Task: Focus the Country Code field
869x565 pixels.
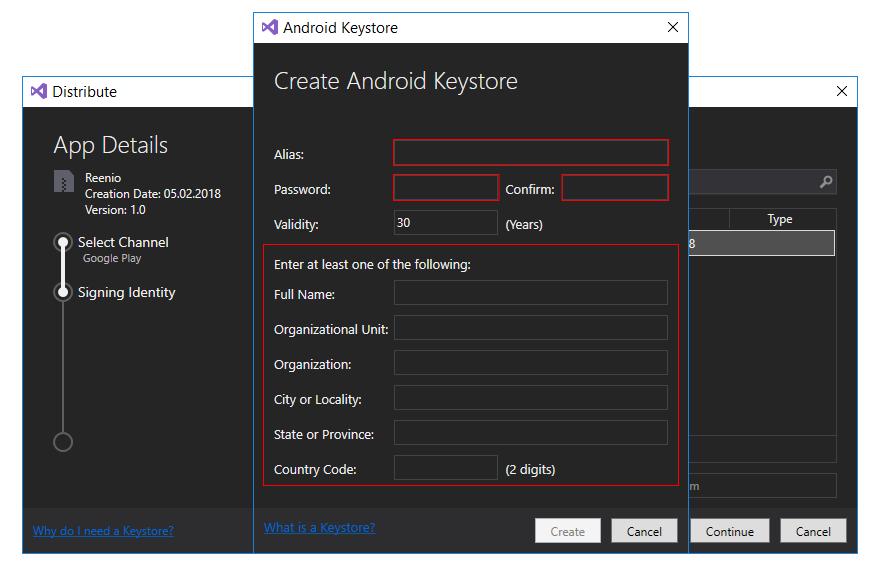Action: coord(446,467)
